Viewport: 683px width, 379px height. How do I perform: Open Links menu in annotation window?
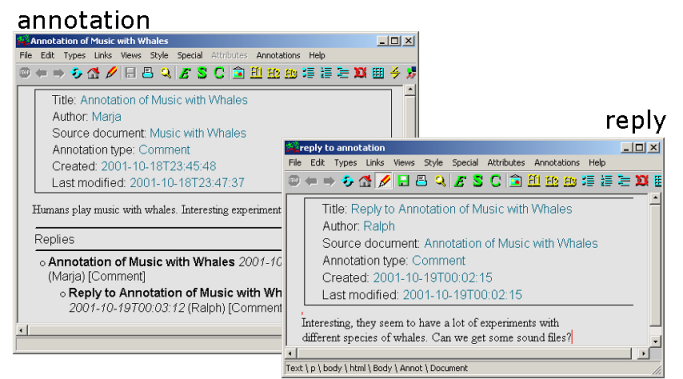(x=103, y=55)
